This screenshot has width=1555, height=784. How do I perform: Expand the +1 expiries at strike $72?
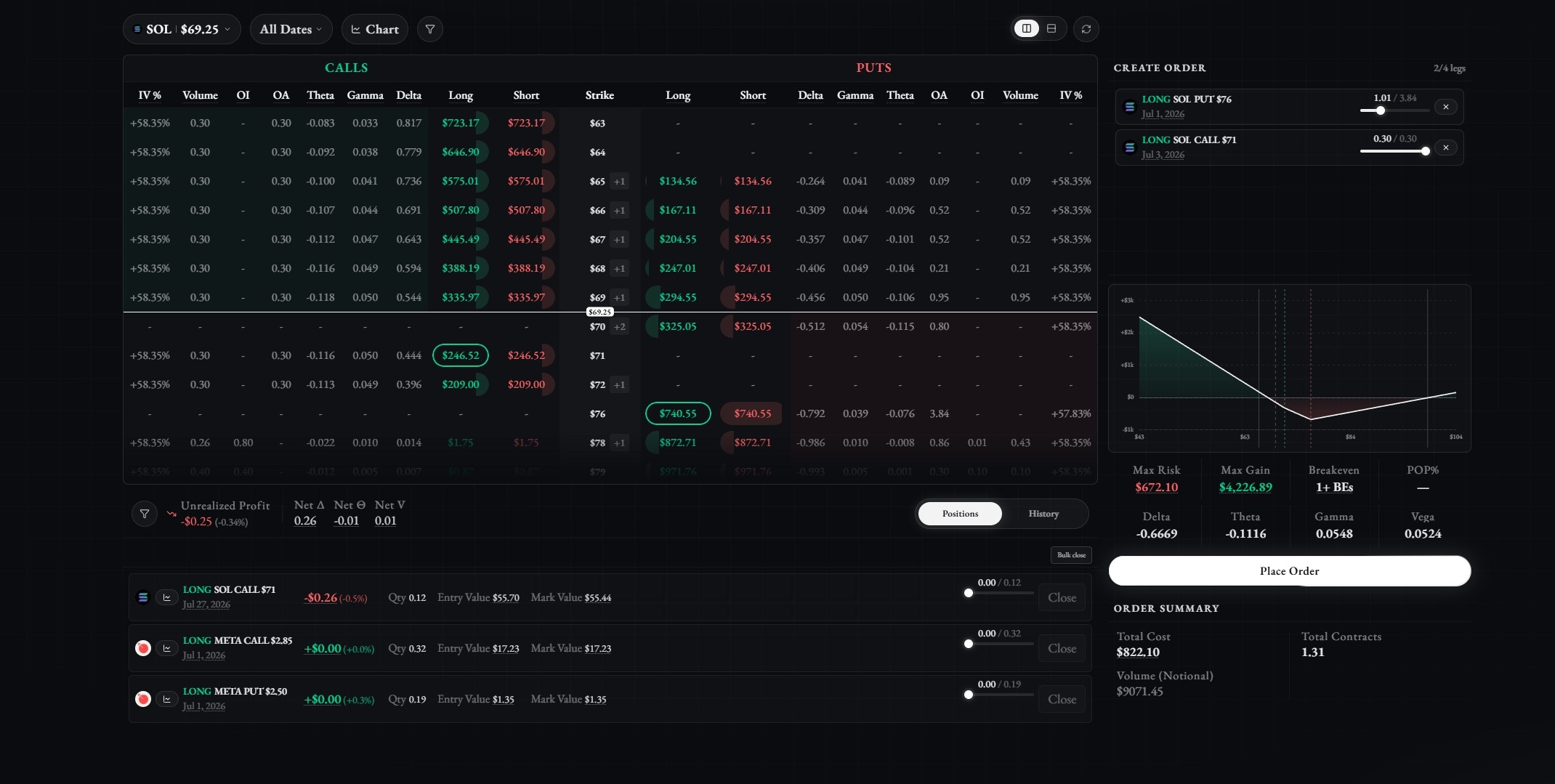coord(619,385)
